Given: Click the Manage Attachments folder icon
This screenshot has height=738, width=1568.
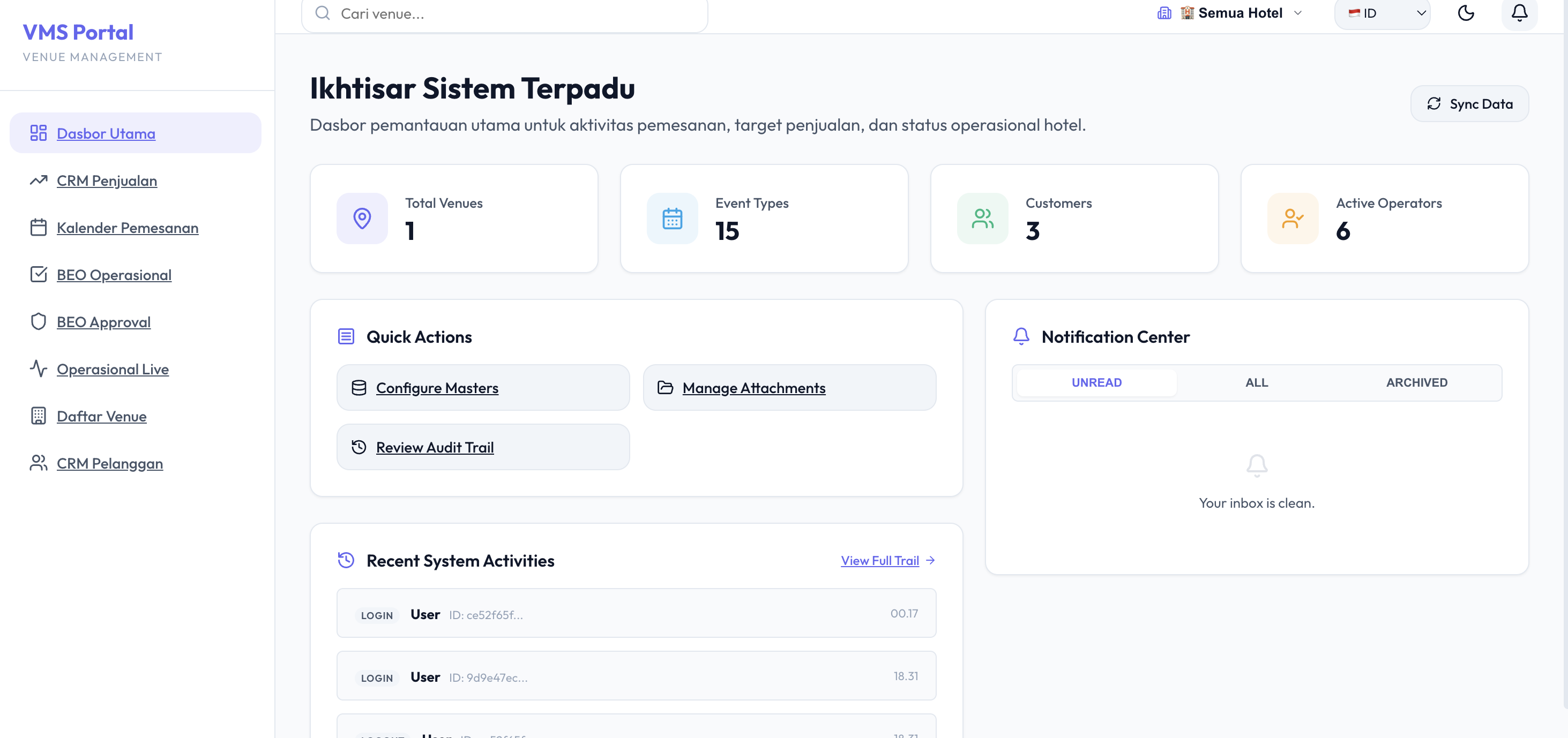Looking at the screenshot, I should (666, 388).
